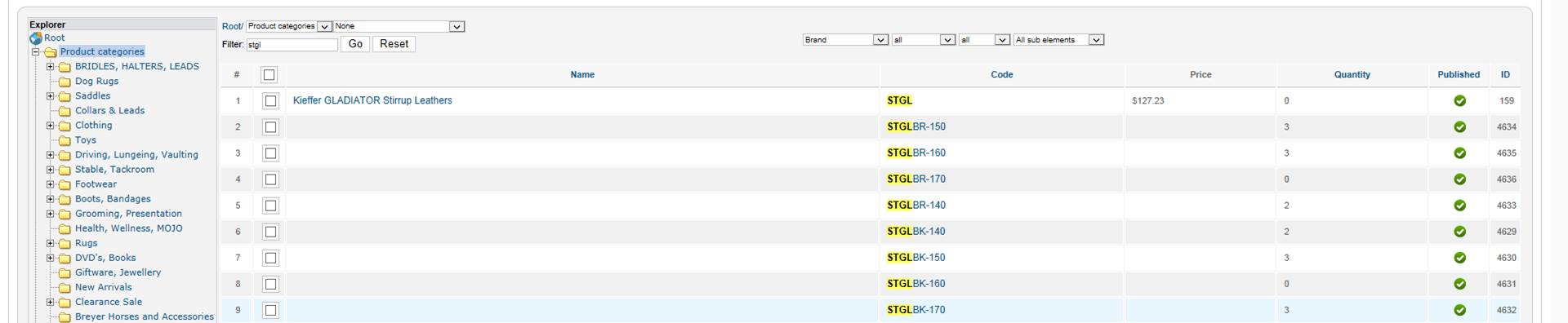Sort table by Published column header
This screenshot has height=323, width=1568.
pos(1459,75)
